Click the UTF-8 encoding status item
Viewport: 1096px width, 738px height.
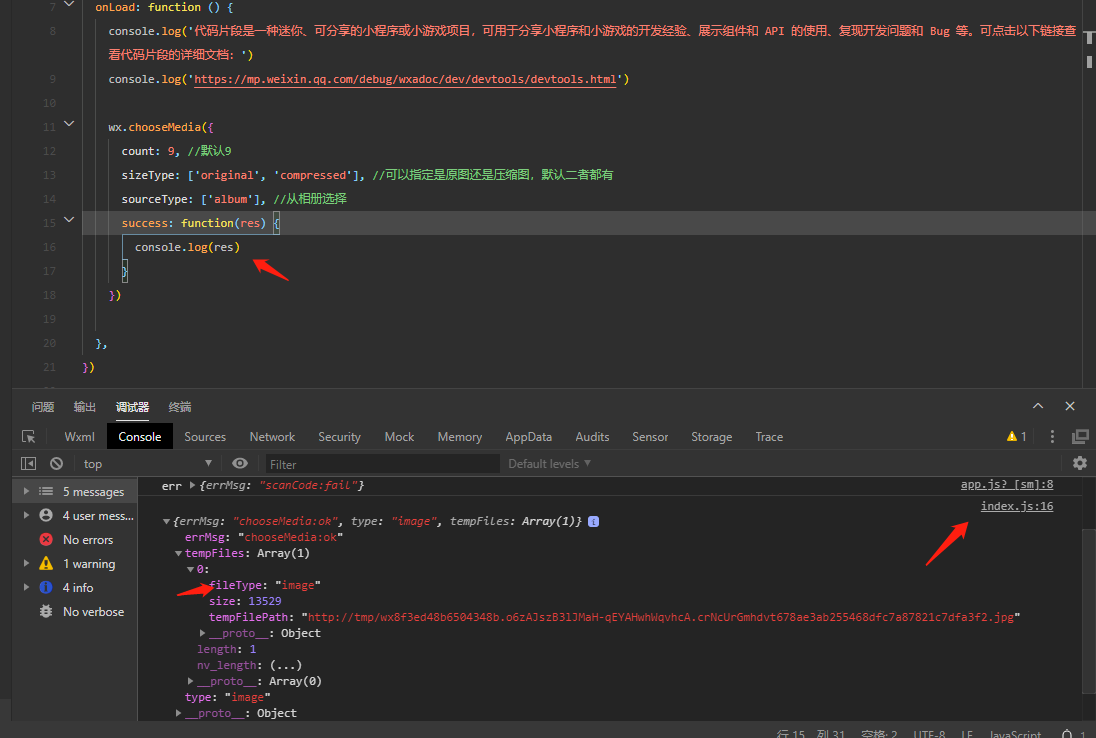pos(929,734)
